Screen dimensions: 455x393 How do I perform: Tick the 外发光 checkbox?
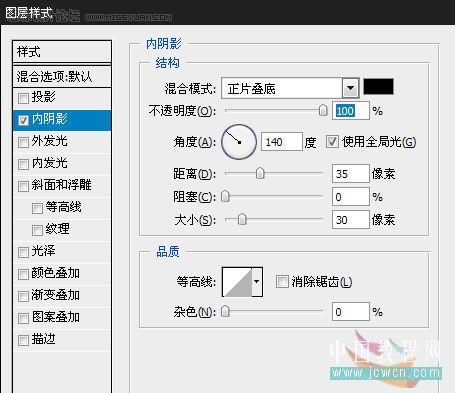[23, 142]
